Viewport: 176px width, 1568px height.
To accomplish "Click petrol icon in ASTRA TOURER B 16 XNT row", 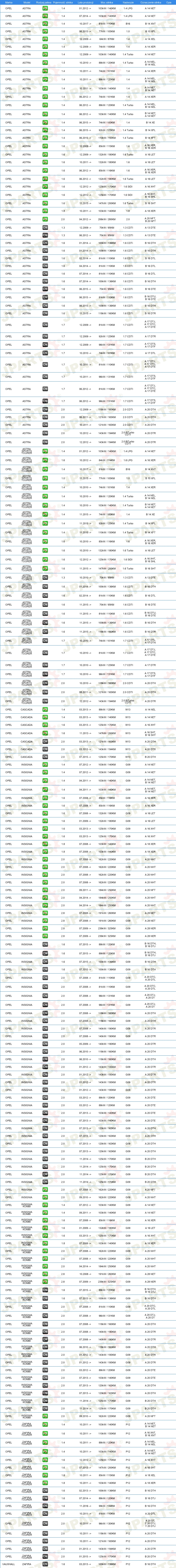I will tap(45, 469).
